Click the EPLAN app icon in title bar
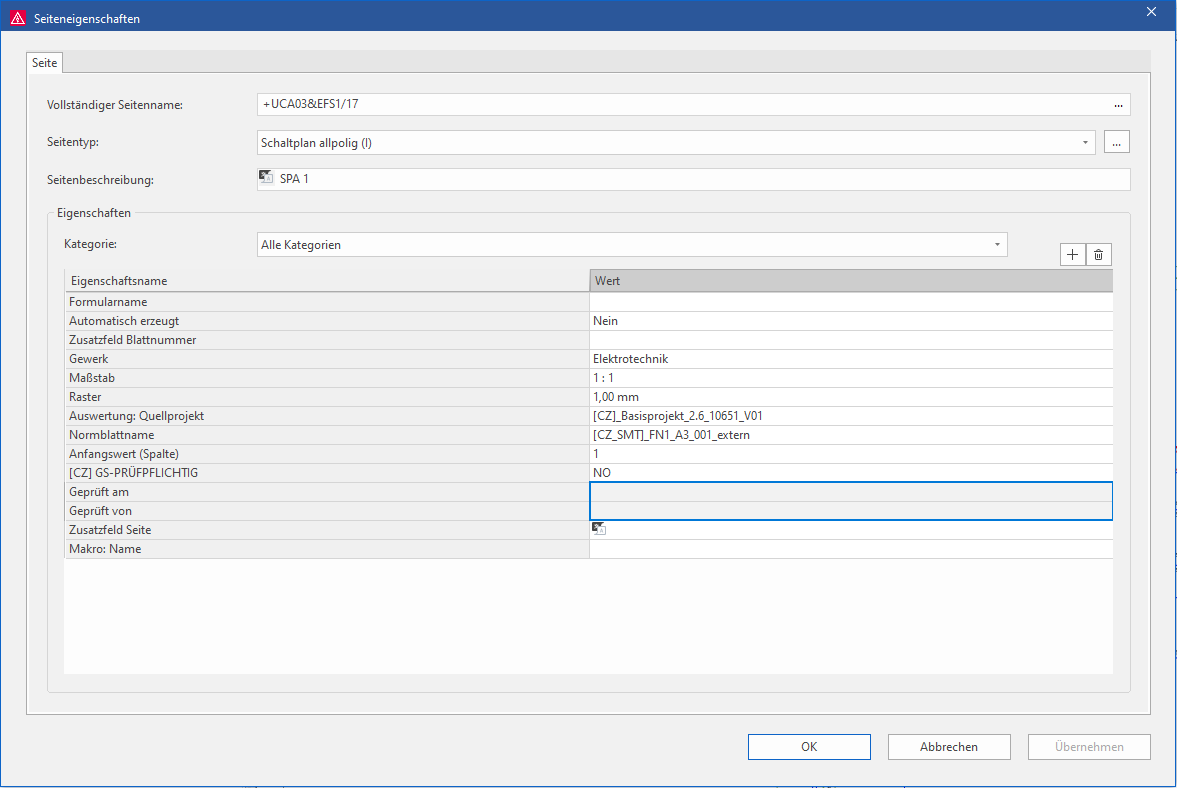This screenshot has height=788, width=1177. [x=17, y=16]
